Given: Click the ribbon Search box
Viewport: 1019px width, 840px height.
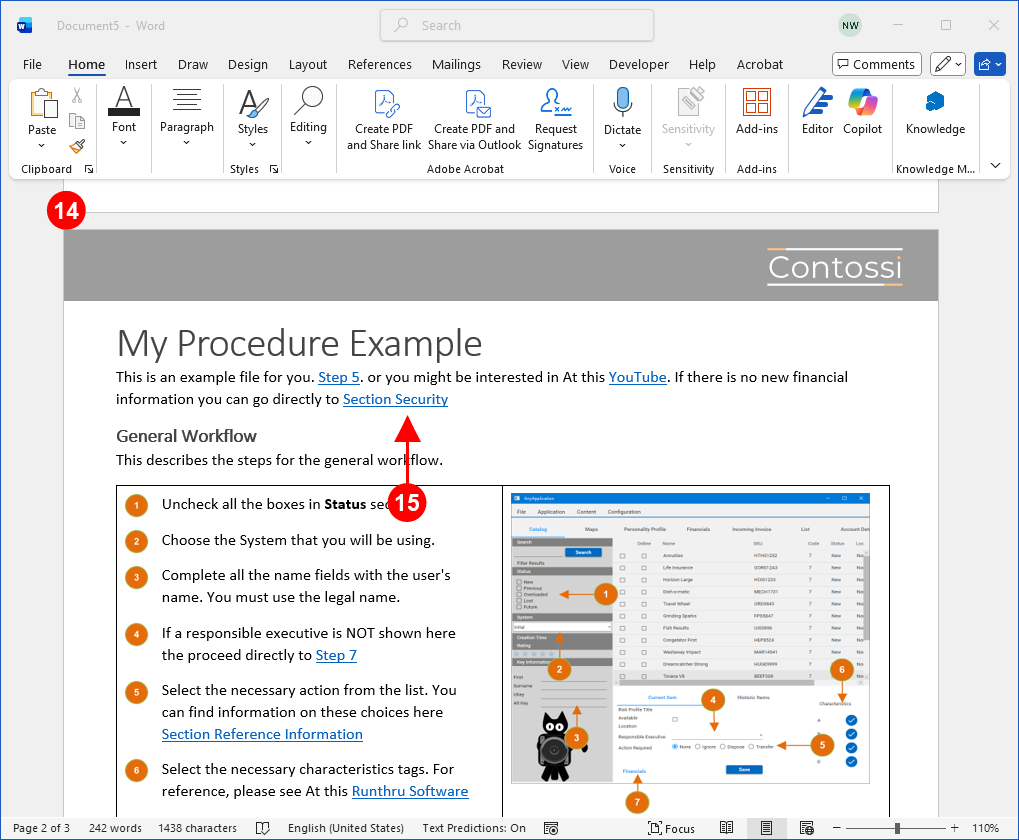Looking at the screenshot, I should (517, 25).
